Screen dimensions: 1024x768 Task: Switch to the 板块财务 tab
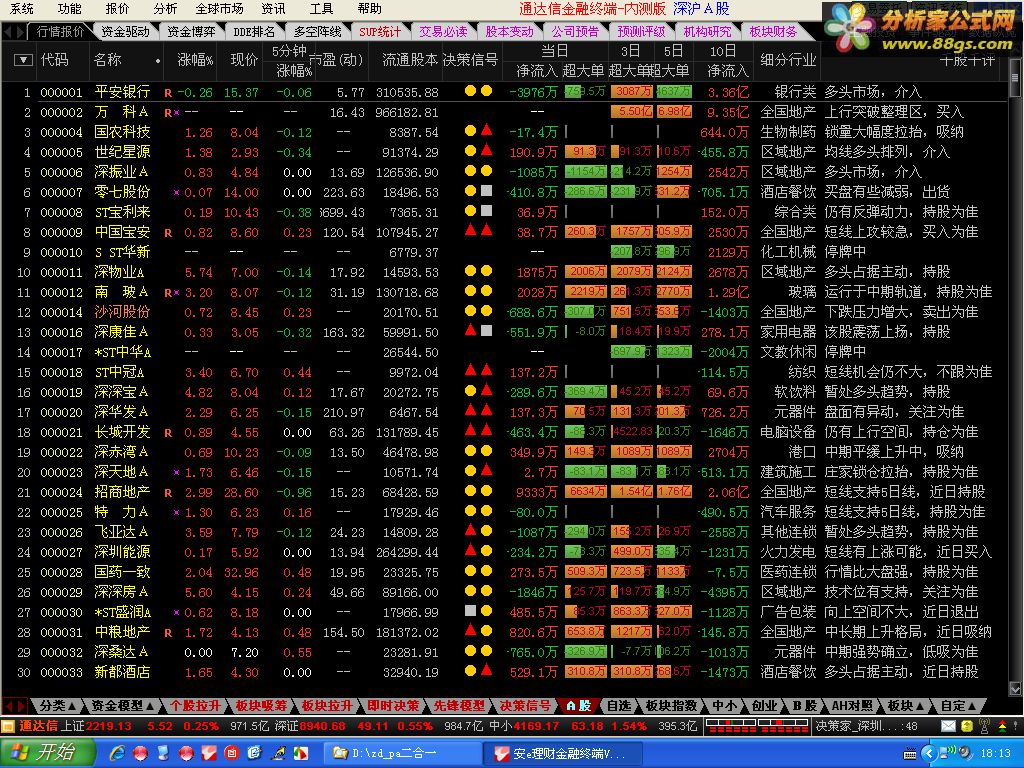tap(773, 31)
